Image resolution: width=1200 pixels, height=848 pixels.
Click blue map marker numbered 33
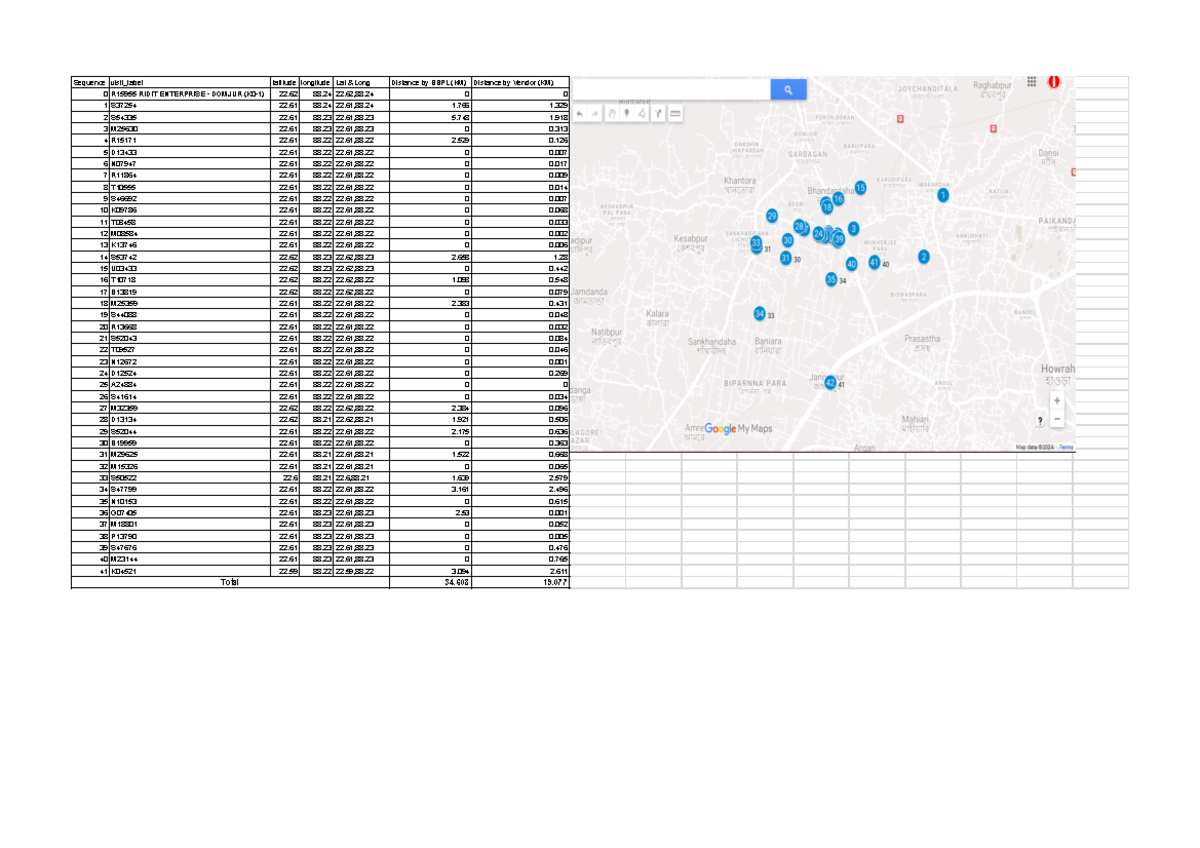[756, 242]
